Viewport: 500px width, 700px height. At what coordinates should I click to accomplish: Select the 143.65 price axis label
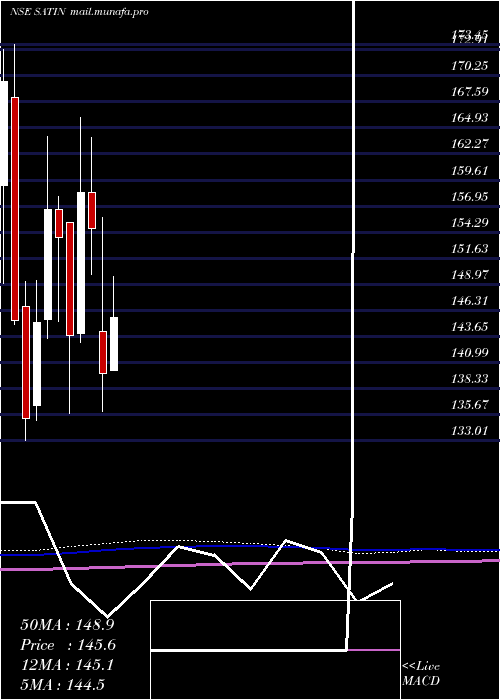[x=470, y=327]
